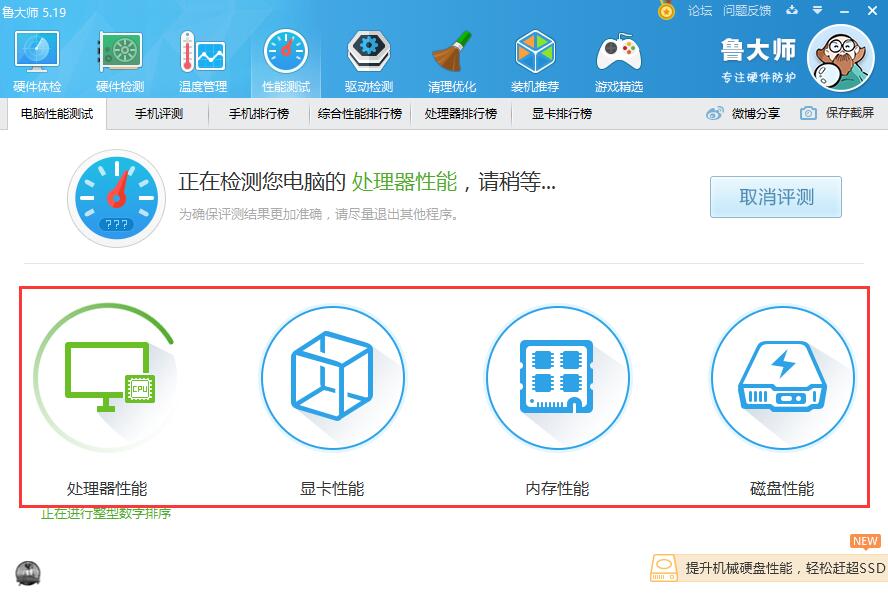This screenshot has width=888, height=593.
Task: Click the 显卡性能 GPU test circle
Action: 333,378
